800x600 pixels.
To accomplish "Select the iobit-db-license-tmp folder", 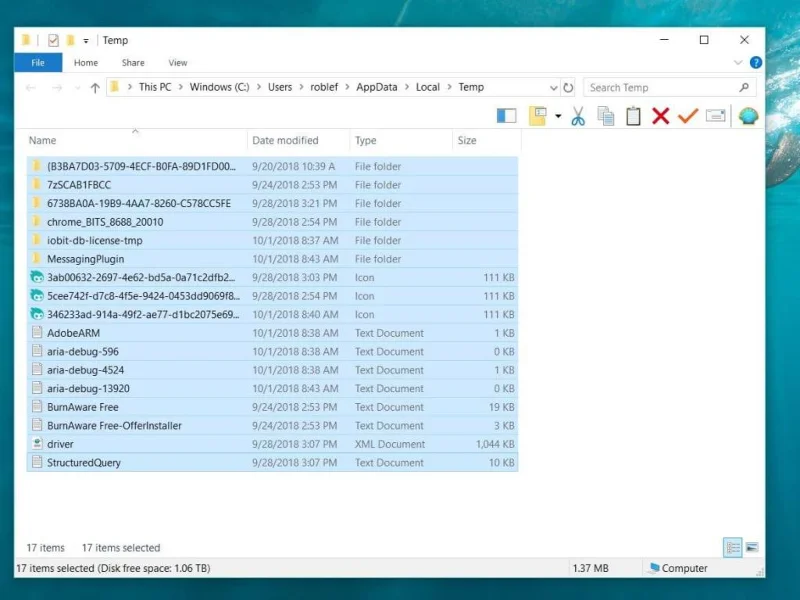I will click(x=272, y=240).
